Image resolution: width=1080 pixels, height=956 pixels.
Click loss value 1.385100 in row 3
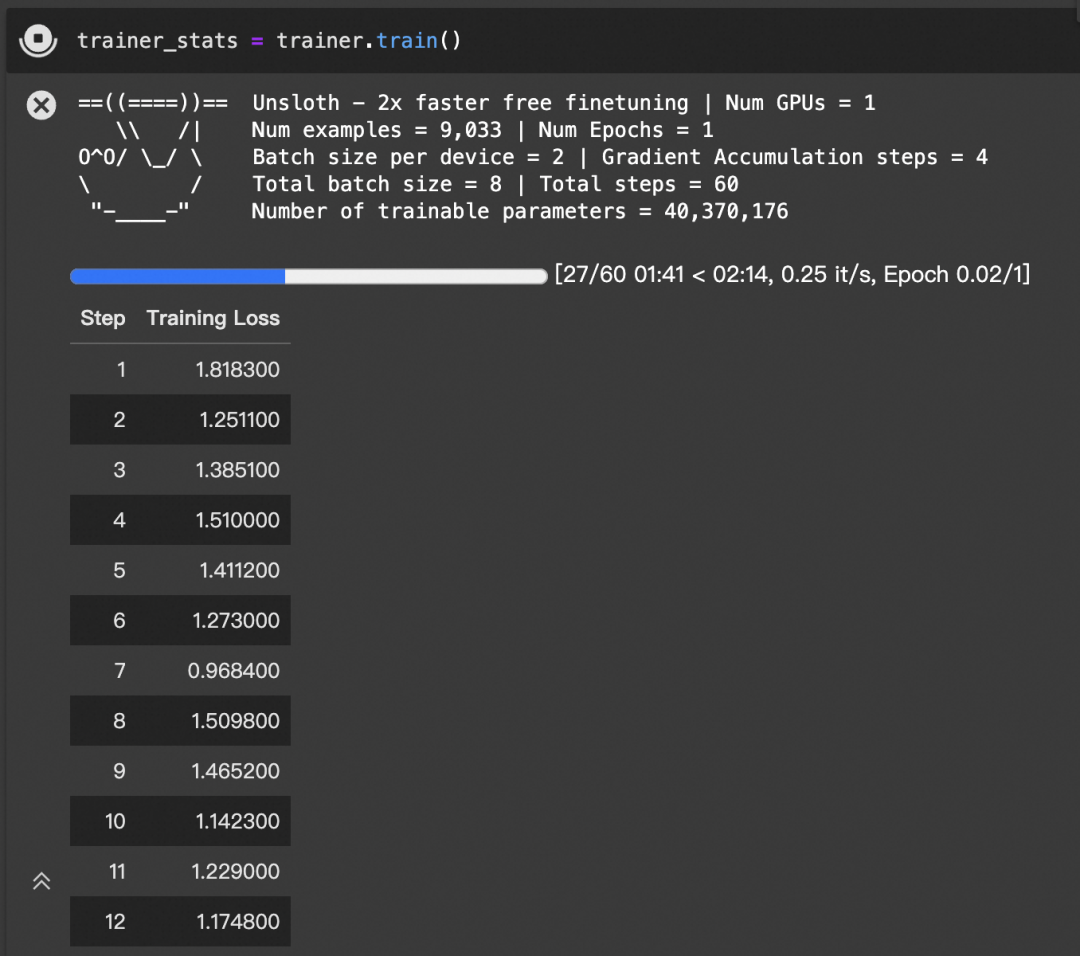[238, 470]
